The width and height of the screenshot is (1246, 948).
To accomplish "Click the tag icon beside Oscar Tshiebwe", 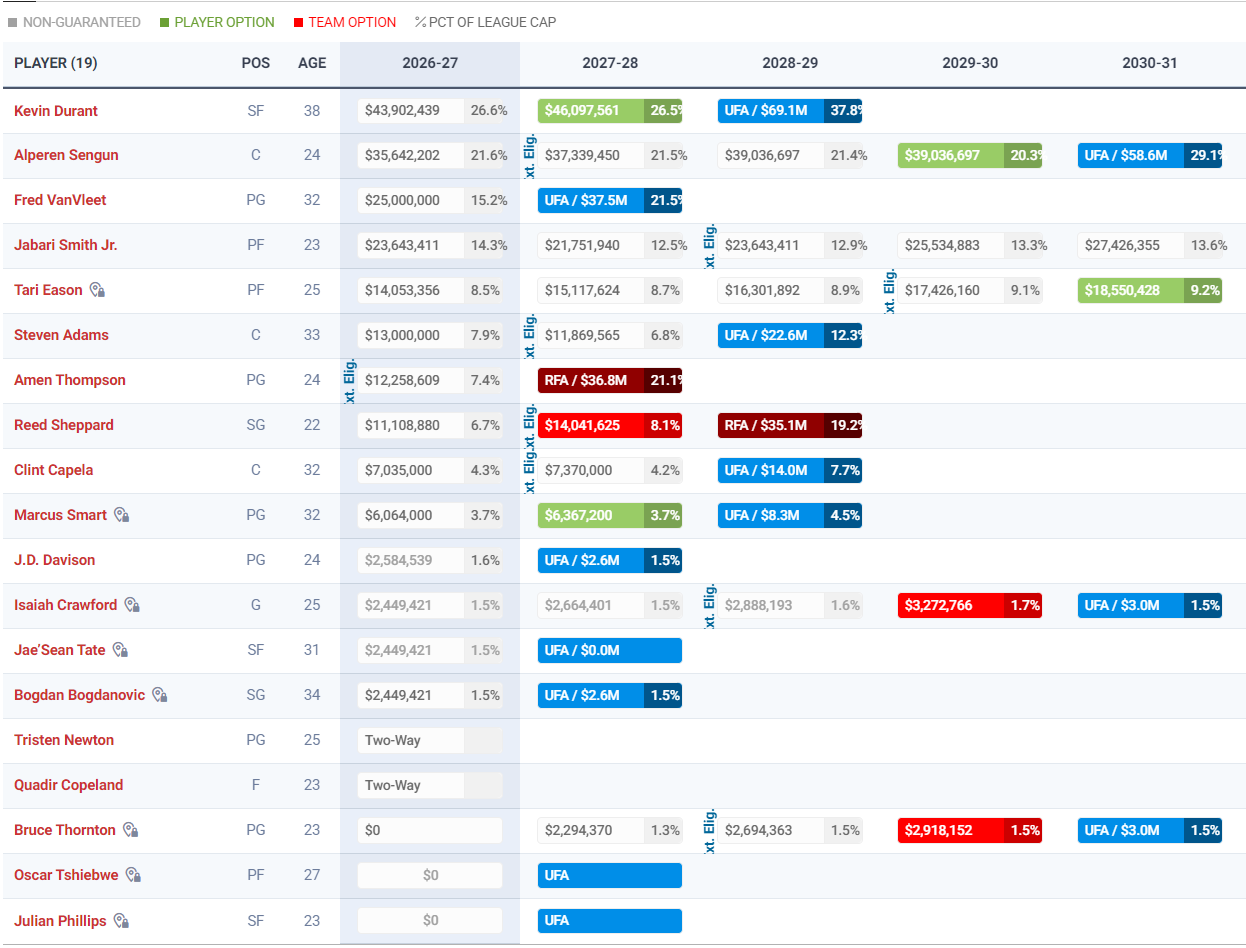I will pyautogui.click(x=133, y=875).
